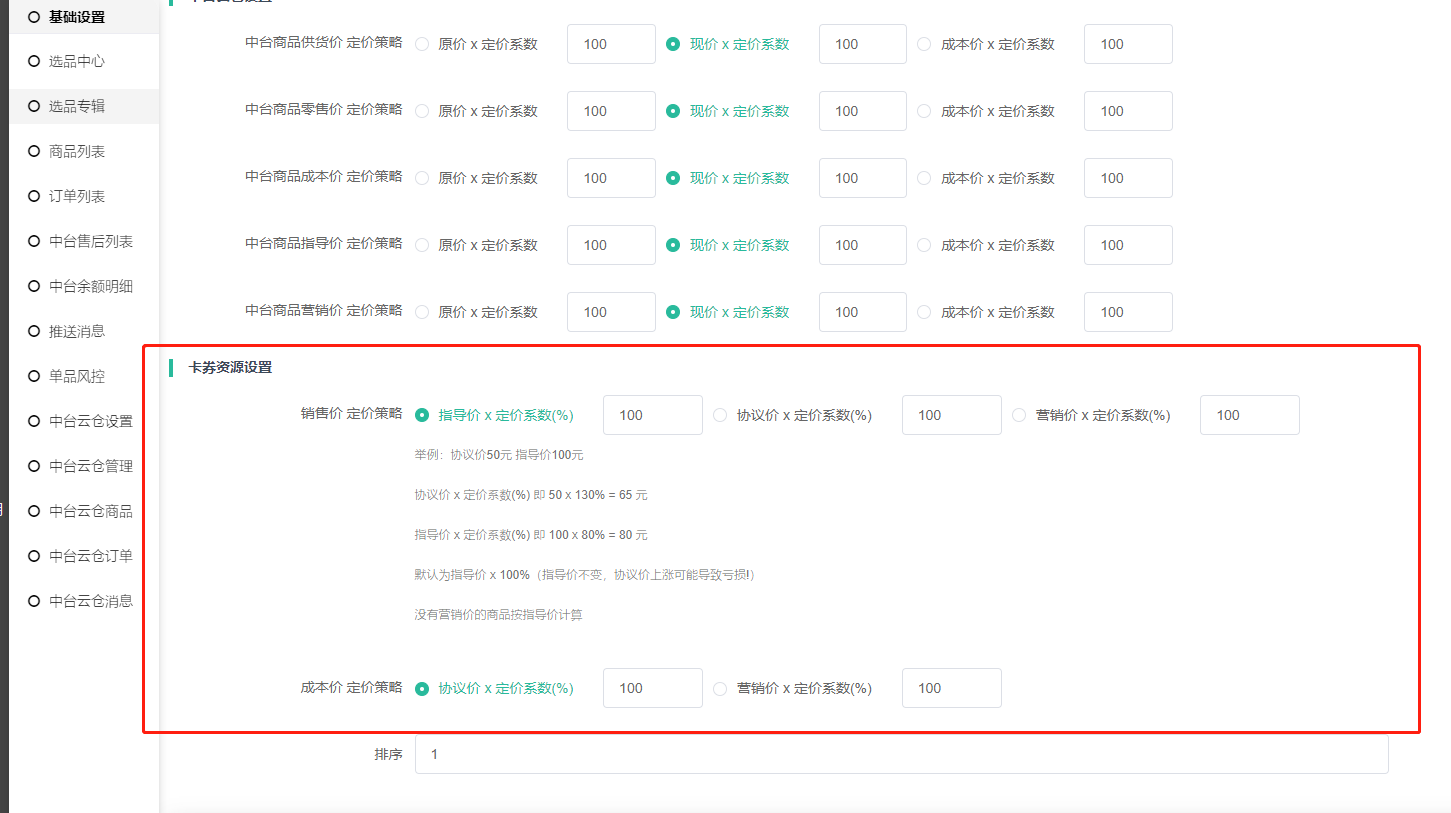Open 中台云仓消息 in the sidebar
The height and width of the screenshot is (813, 1451).
point(90,601)
